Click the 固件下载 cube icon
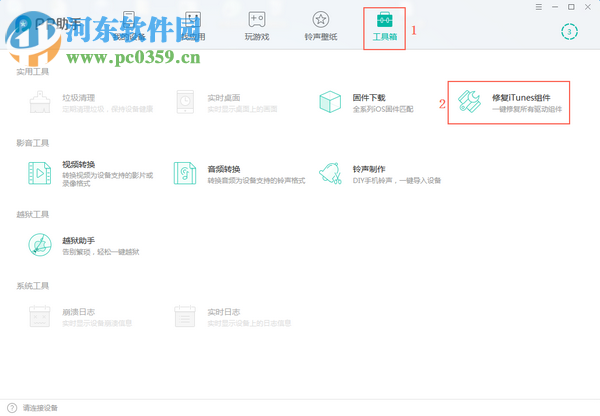Screen dimensions: 600x416 pyautogui.click(x=330, y=102)
